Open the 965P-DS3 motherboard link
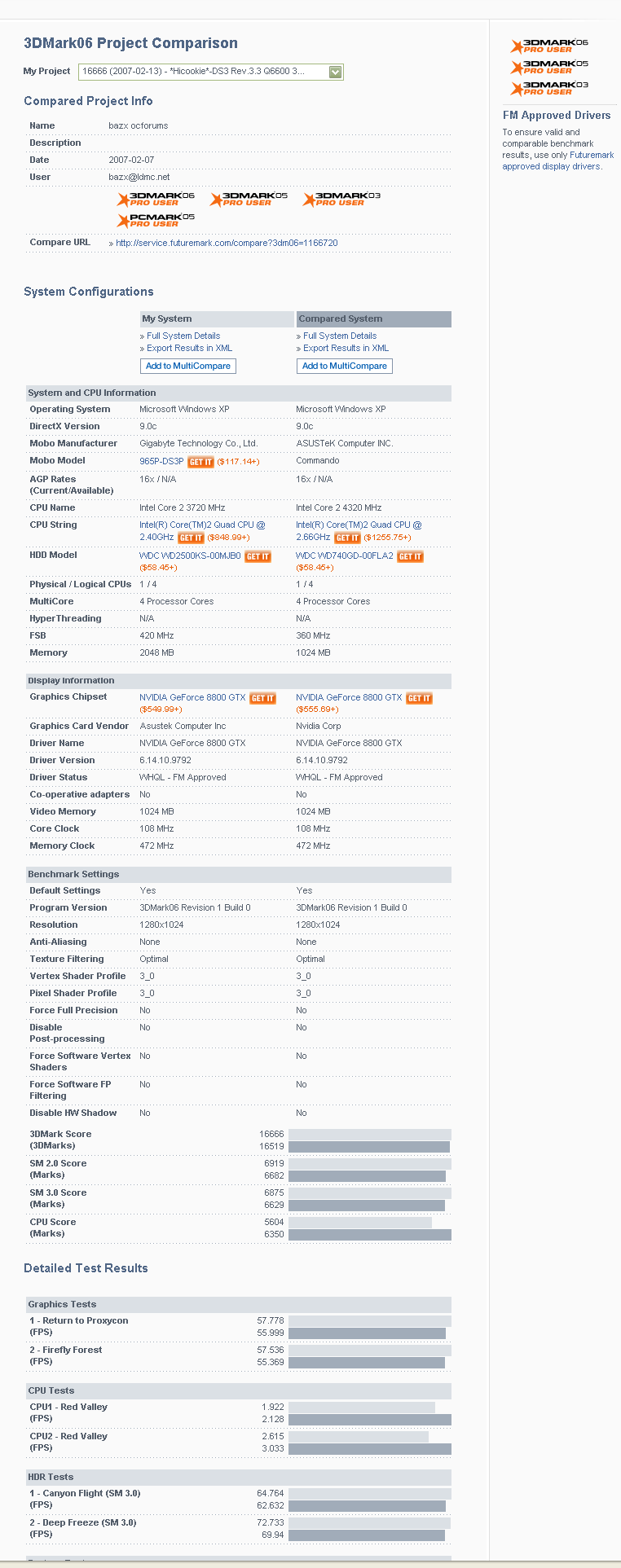 point(161,461)
